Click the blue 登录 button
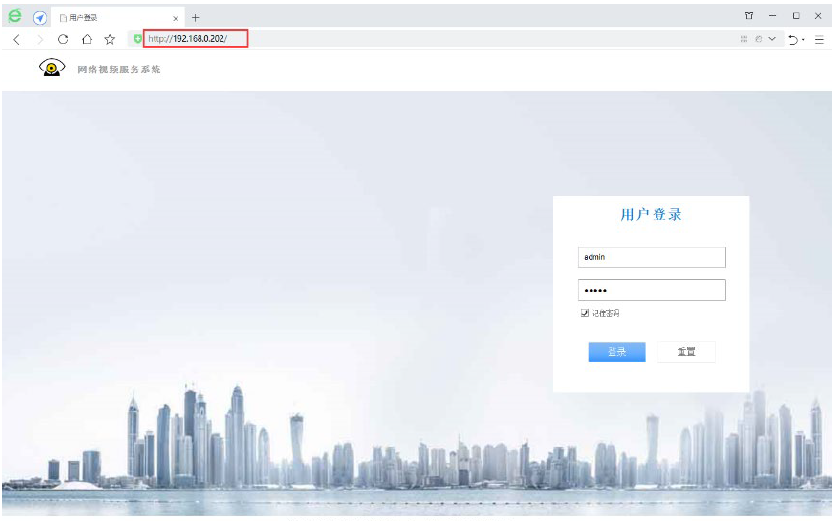The image size is (837, 521). click(x=617, y=352)
